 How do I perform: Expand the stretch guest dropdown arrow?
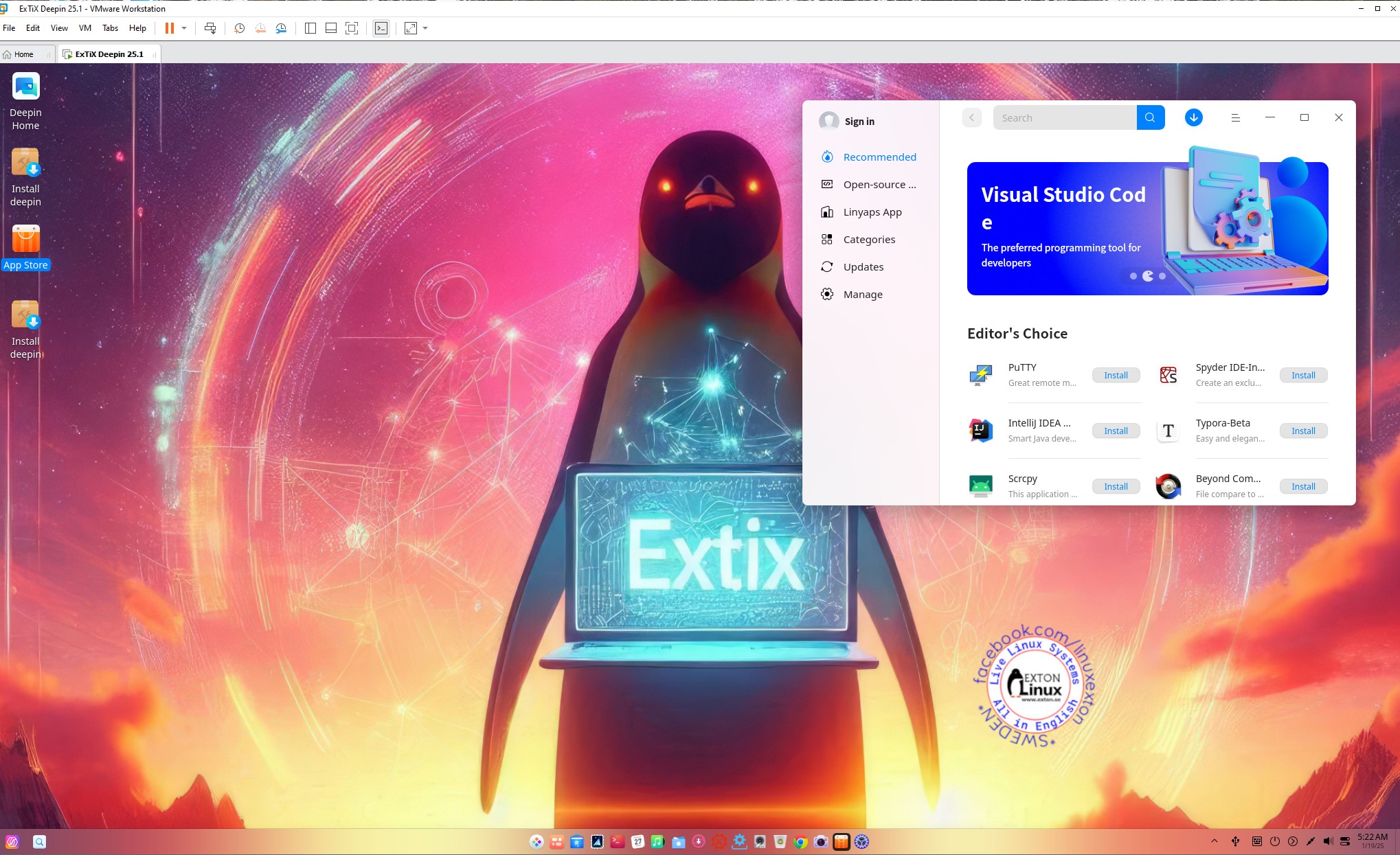coord(425,28)
